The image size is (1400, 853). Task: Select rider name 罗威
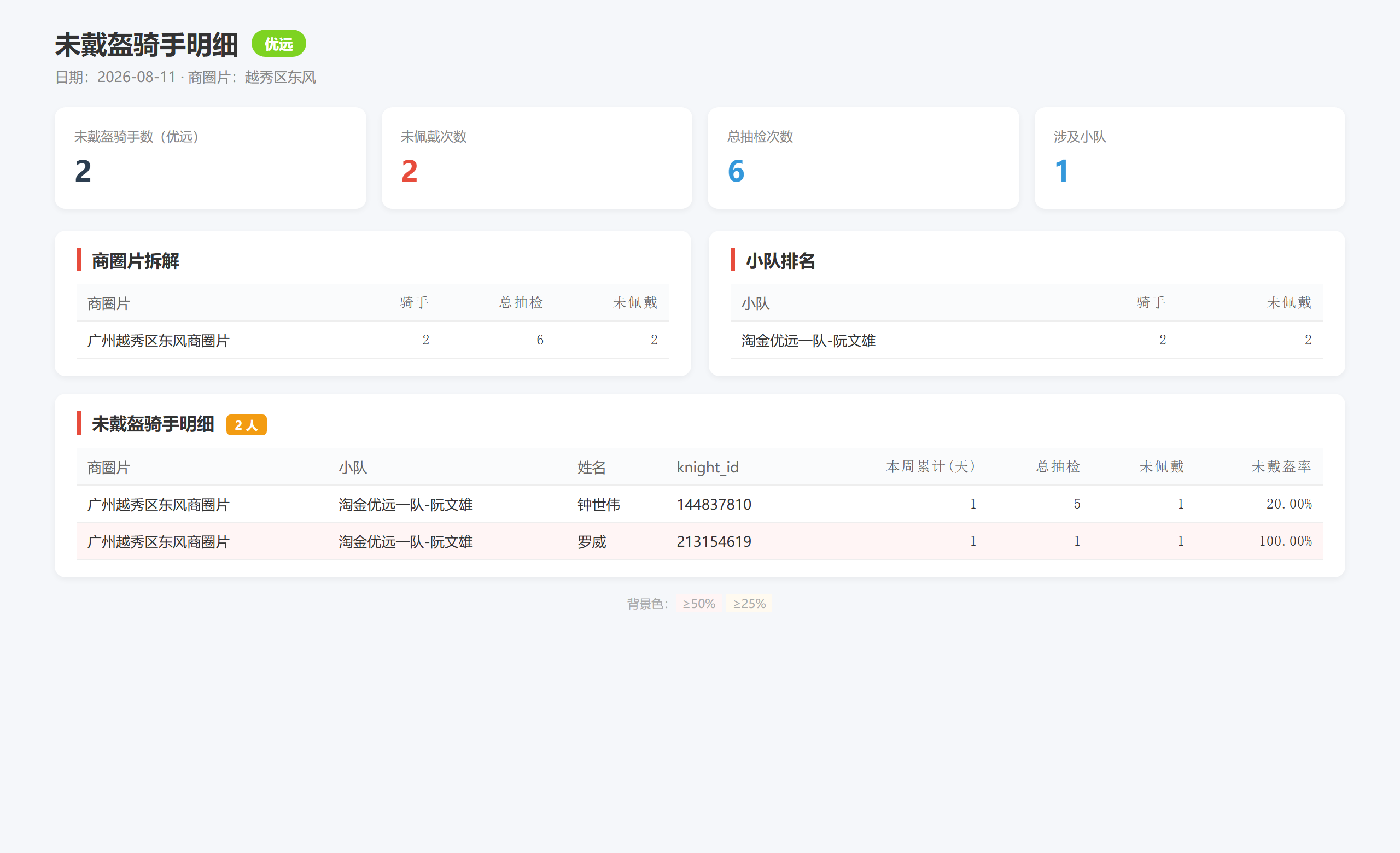click(592, 542)
